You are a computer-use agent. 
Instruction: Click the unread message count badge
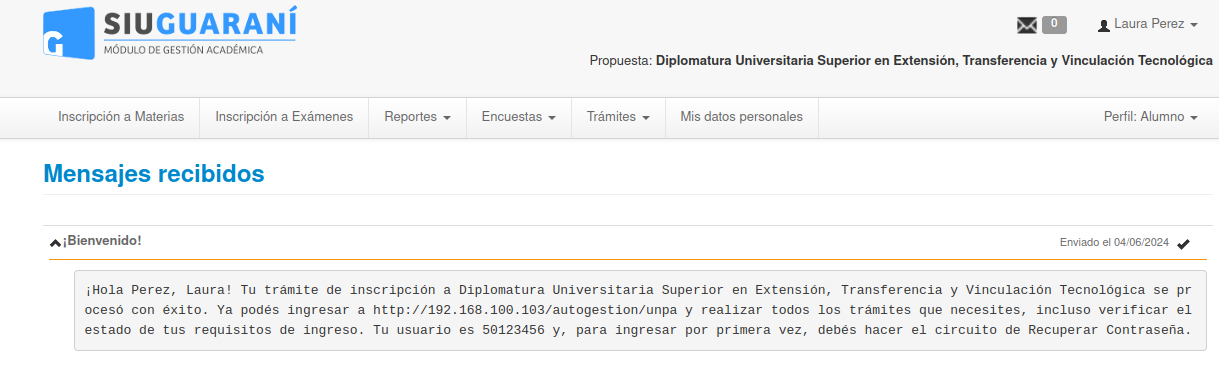(1054, 25)
